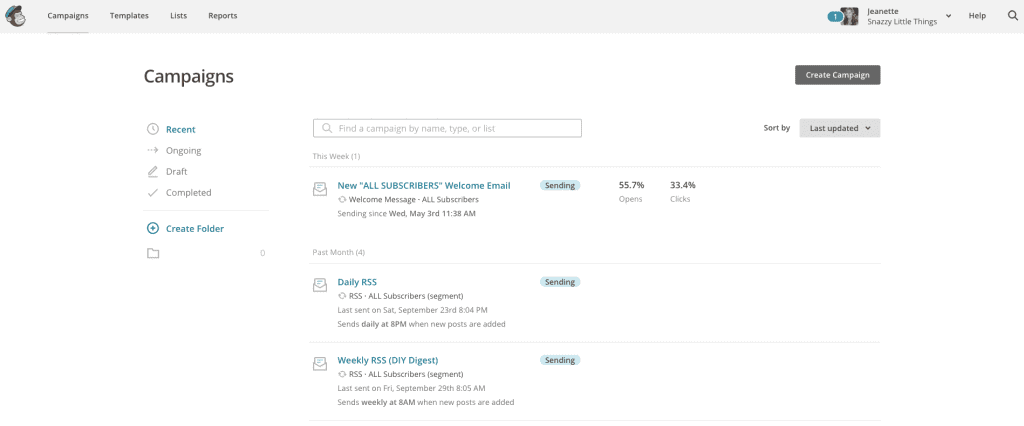Select the unnamed folder icon in the sidebar
Screen dimensions: 1024x426
[x=153, y=254]
